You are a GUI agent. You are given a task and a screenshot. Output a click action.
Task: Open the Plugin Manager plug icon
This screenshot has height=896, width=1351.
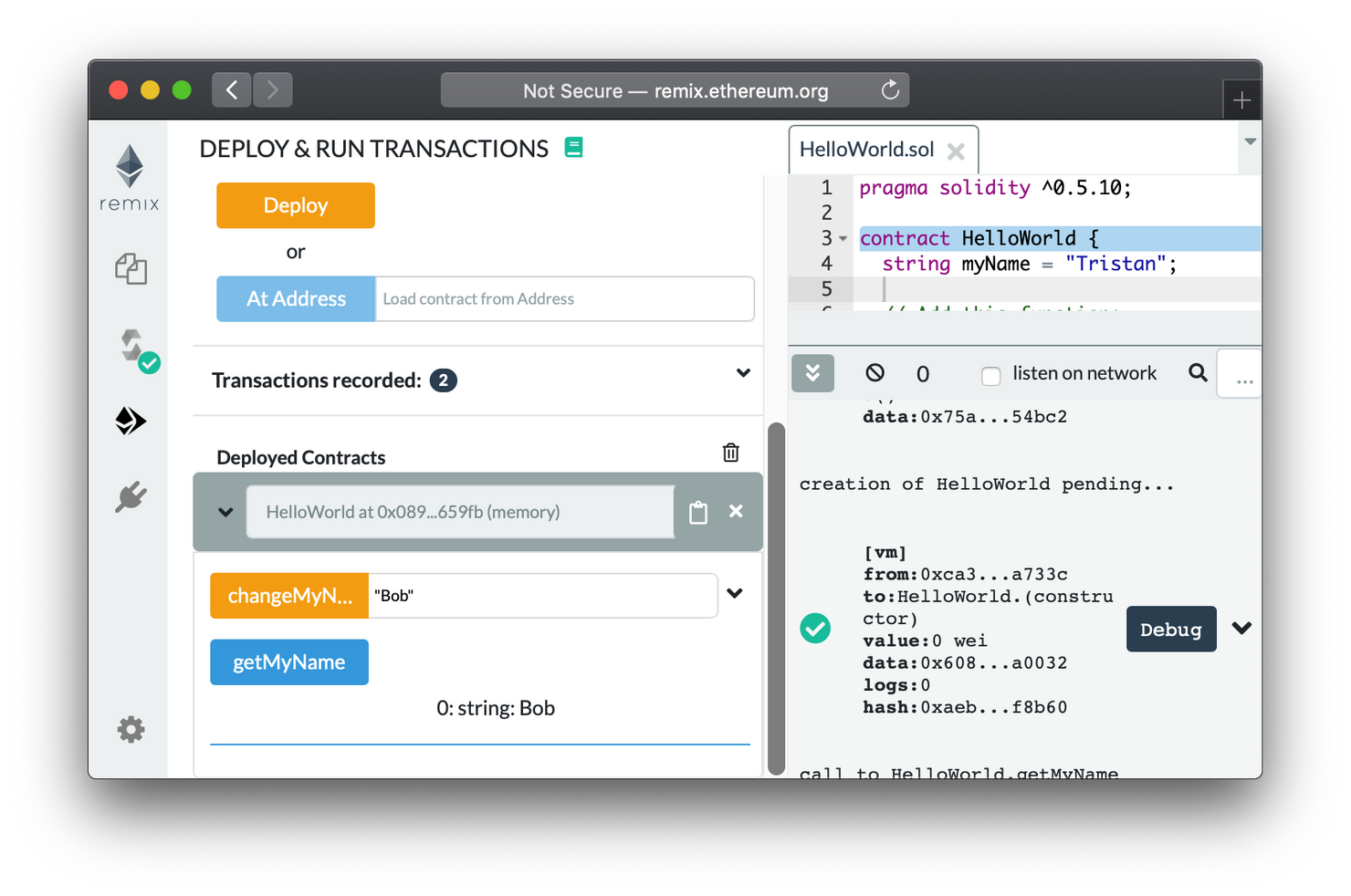(x=131, y=497)
